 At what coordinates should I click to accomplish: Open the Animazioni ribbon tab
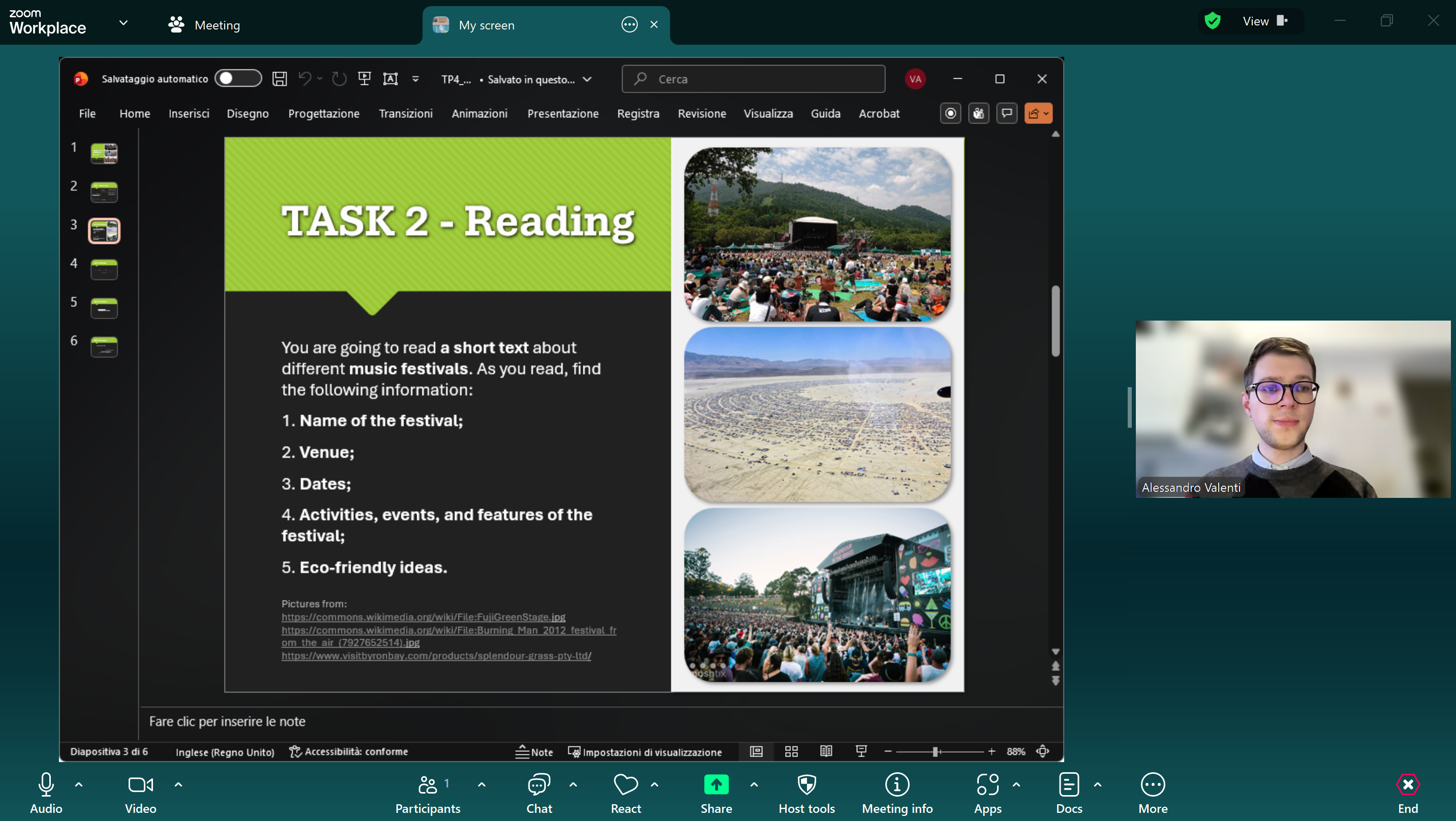tap(479, 114)
